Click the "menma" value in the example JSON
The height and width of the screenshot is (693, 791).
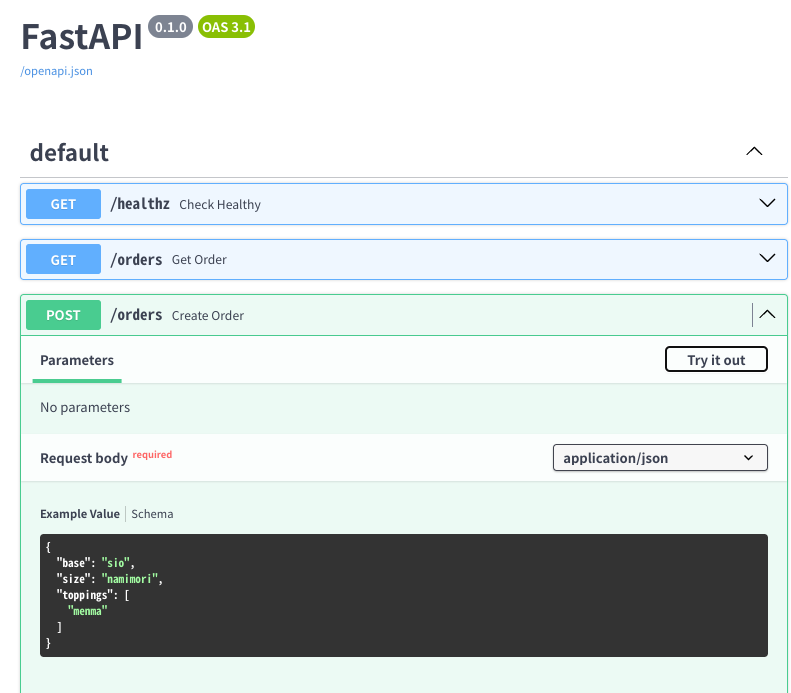point(87,611)
